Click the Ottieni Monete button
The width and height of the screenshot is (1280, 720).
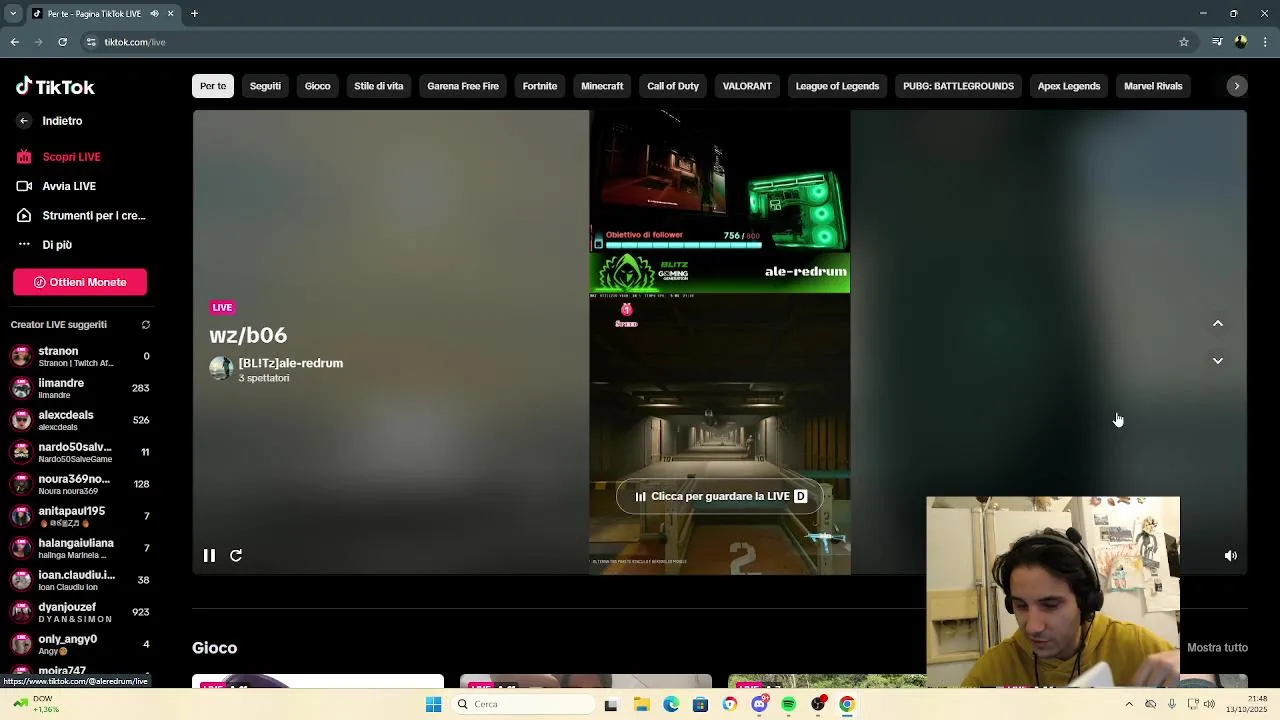(x=80, y=282)
